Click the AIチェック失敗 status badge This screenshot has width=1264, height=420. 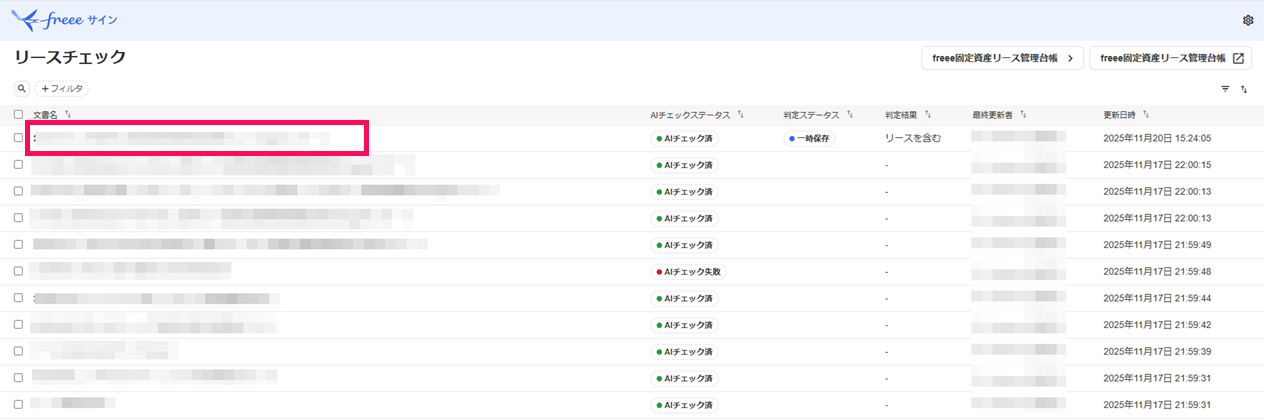tap(688, 271)
